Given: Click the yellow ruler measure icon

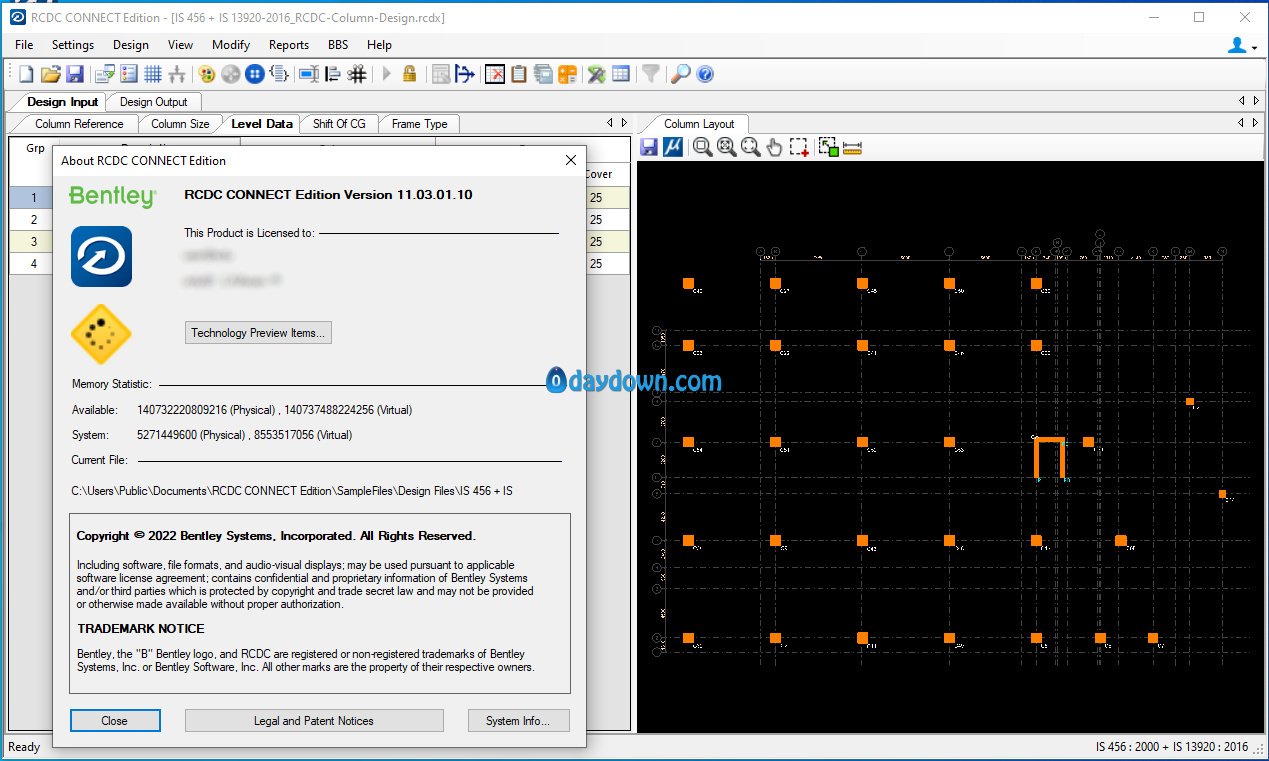Looking at the screenshot, I should 853,147.
